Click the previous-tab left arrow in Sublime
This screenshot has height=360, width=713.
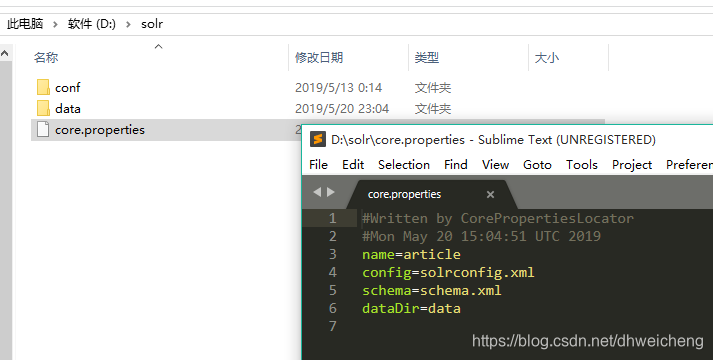pyautogui.click(x=317, y=192)
